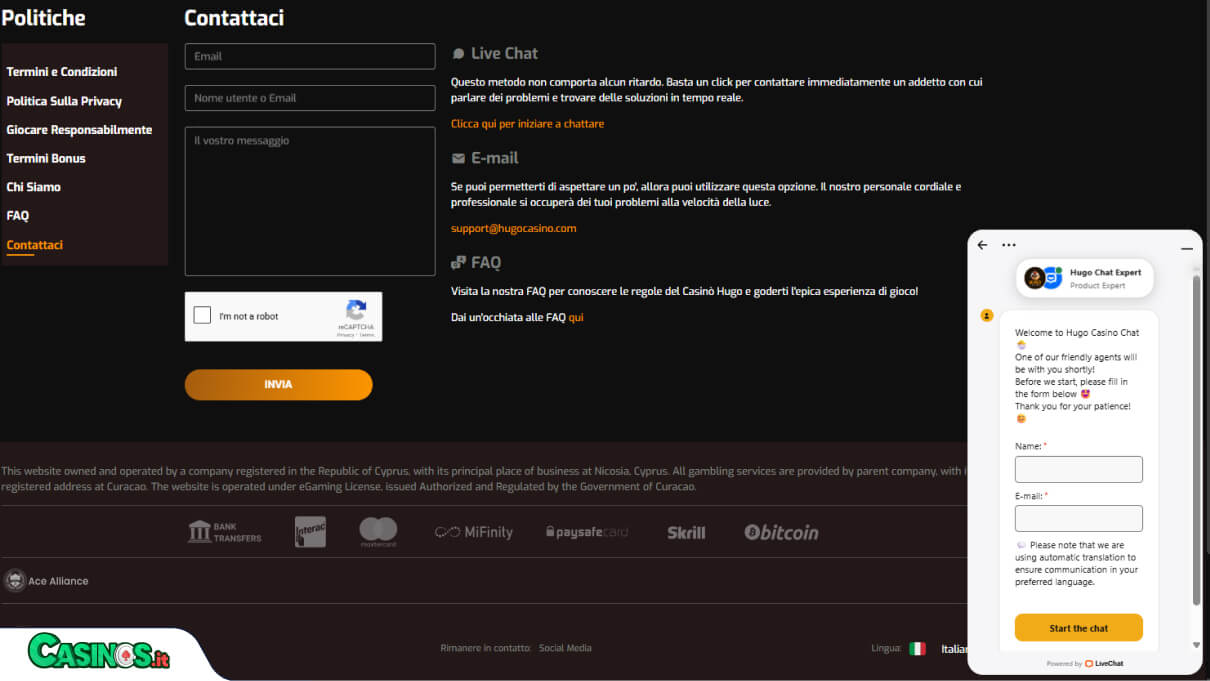
Task: Click the reCAPTCHA logo
Action: pyautogui.click(x=356, y=311)
